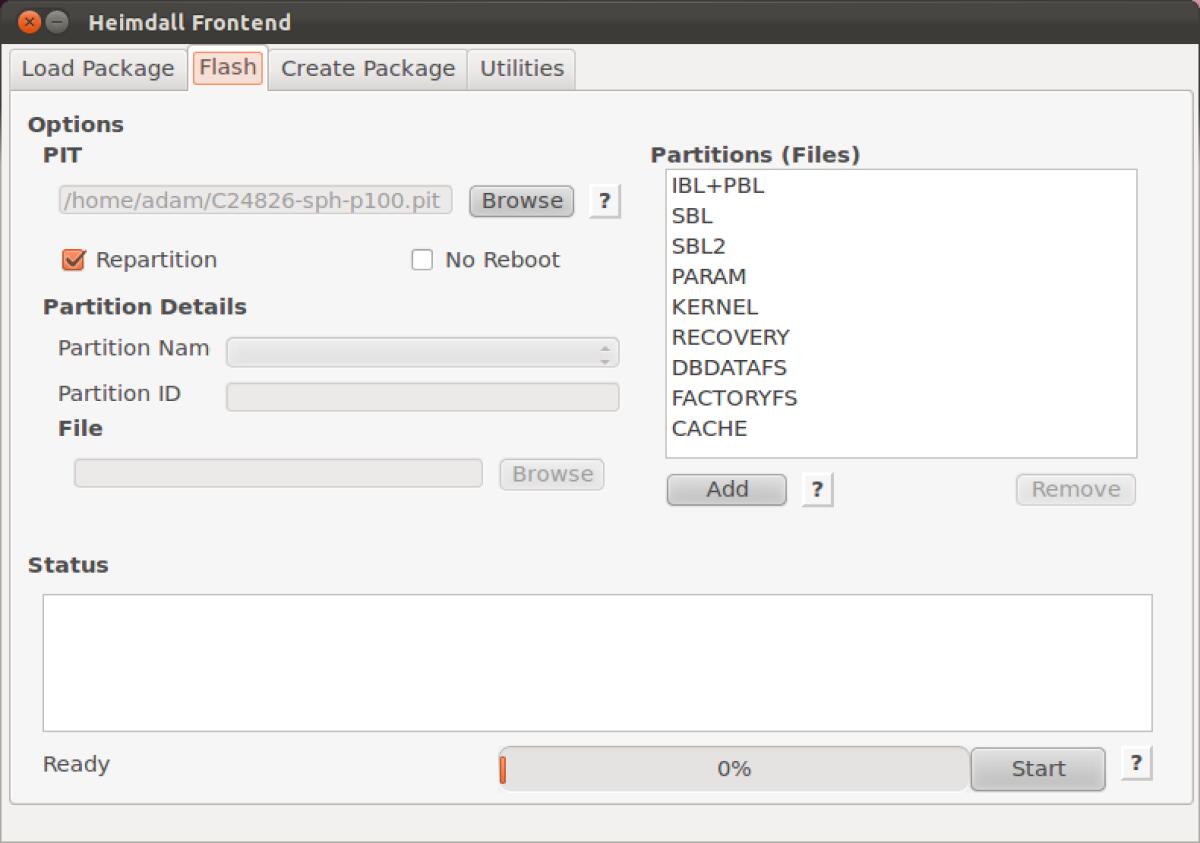Open help for the Partitions Files list
This screenshot has height=843, width=1200.
[817, 489]
